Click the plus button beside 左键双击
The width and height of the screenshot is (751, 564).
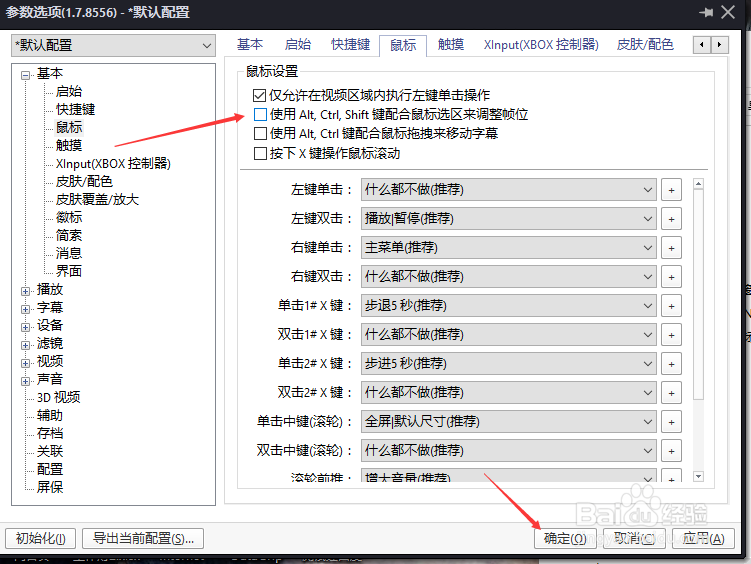671,219
